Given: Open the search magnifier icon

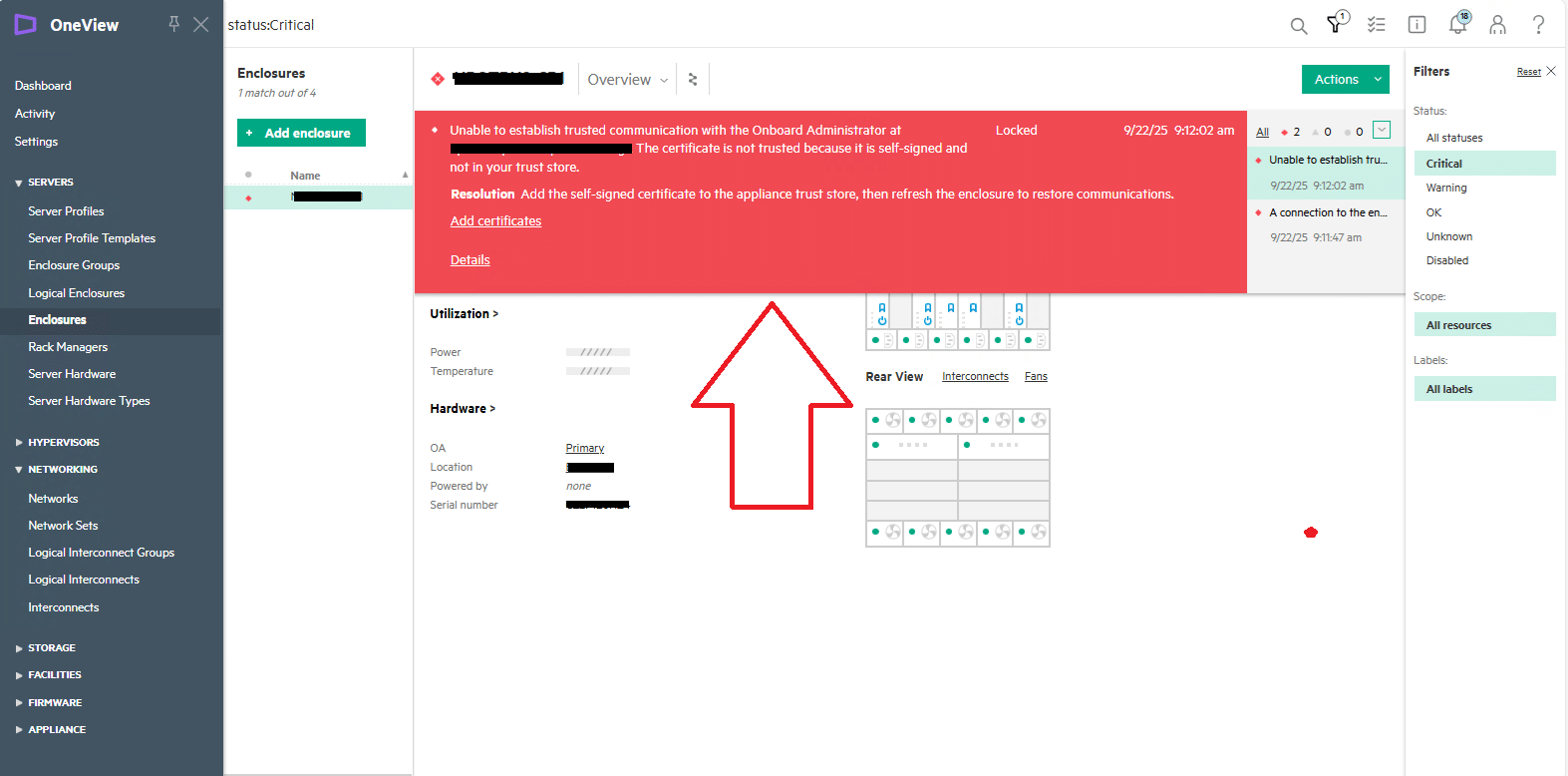Looking at the screenshot, I should 1298,26.
